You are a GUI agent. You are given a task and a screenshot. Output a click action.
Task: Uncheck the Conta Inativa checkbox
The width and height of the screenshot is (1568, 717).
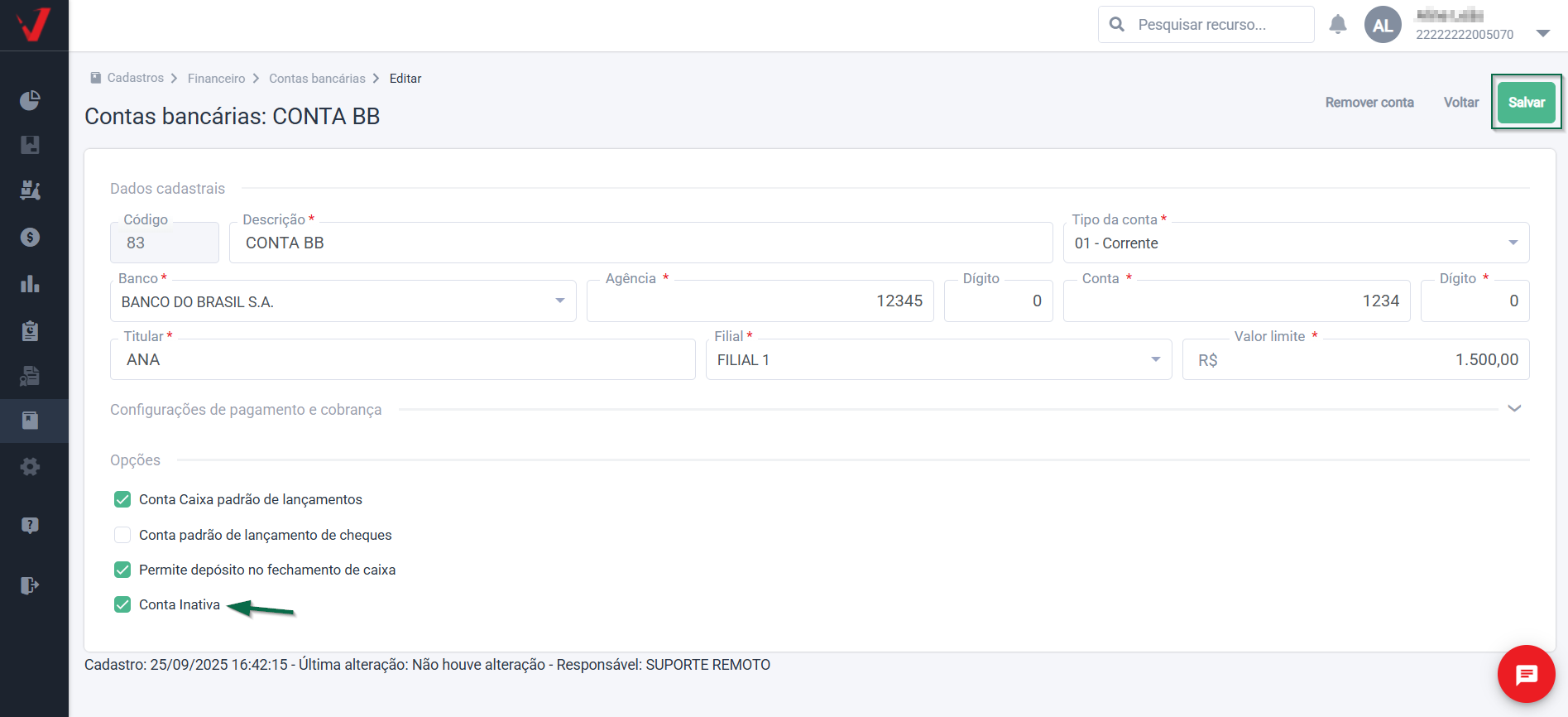point(122,604)
